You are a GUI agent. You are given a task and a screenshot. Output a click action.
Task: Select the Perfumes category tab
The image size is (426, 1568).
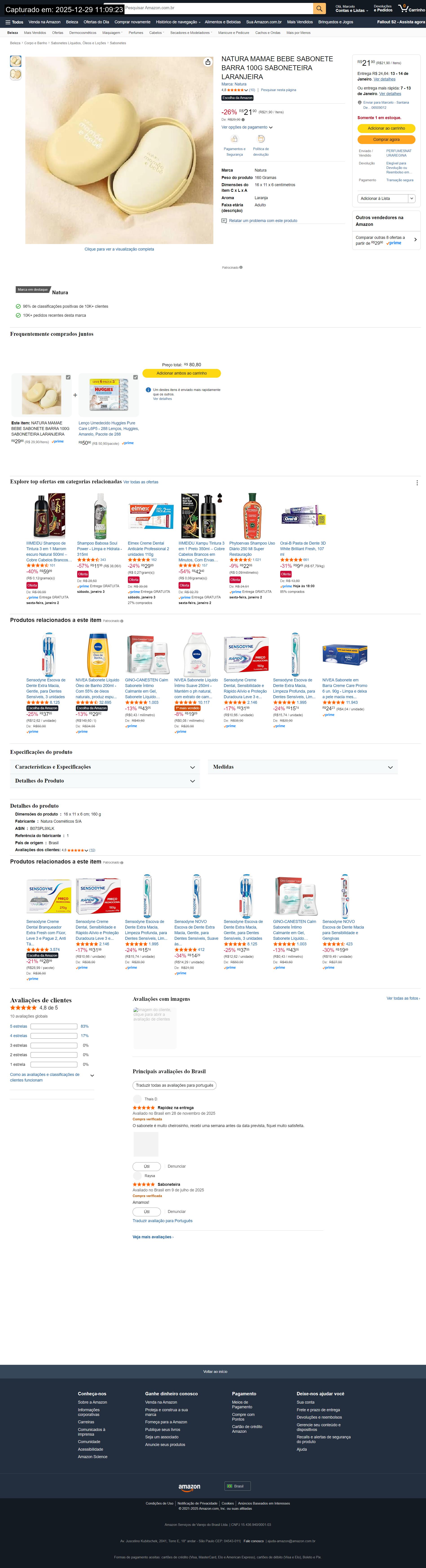136,33
